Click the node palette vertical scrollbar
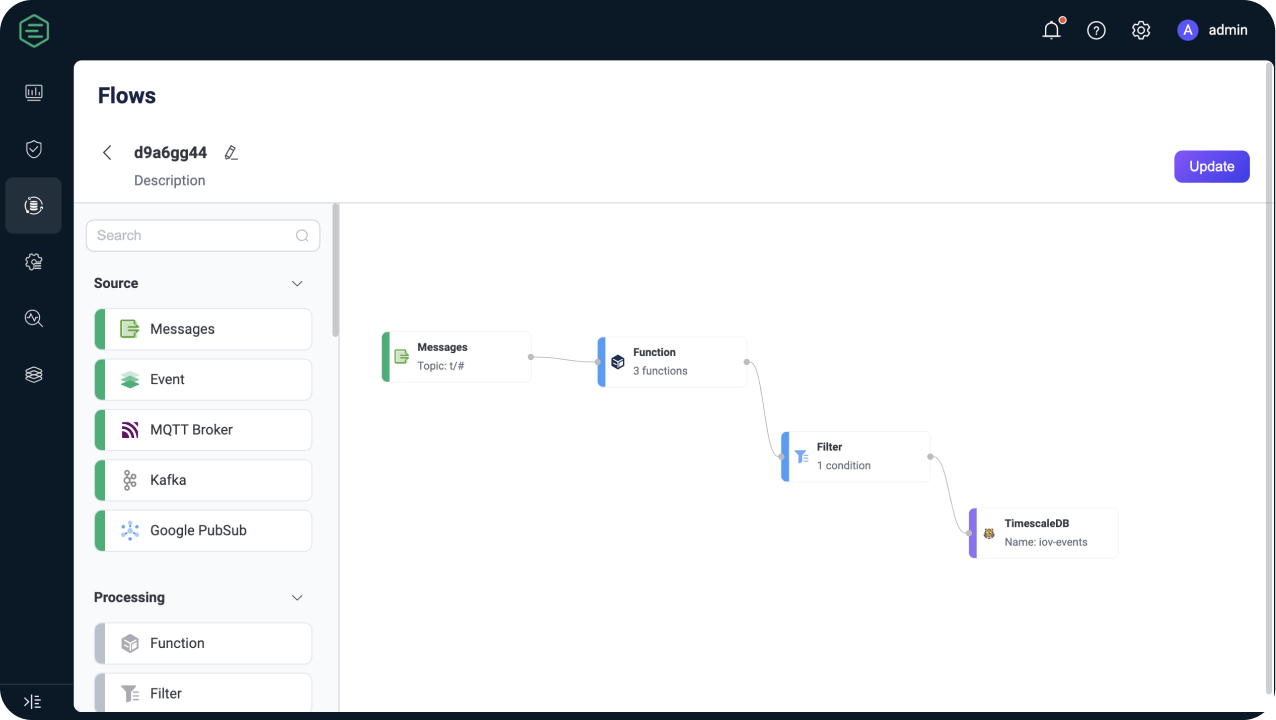This screenshot has height=720, width=1276. (336, 270)
